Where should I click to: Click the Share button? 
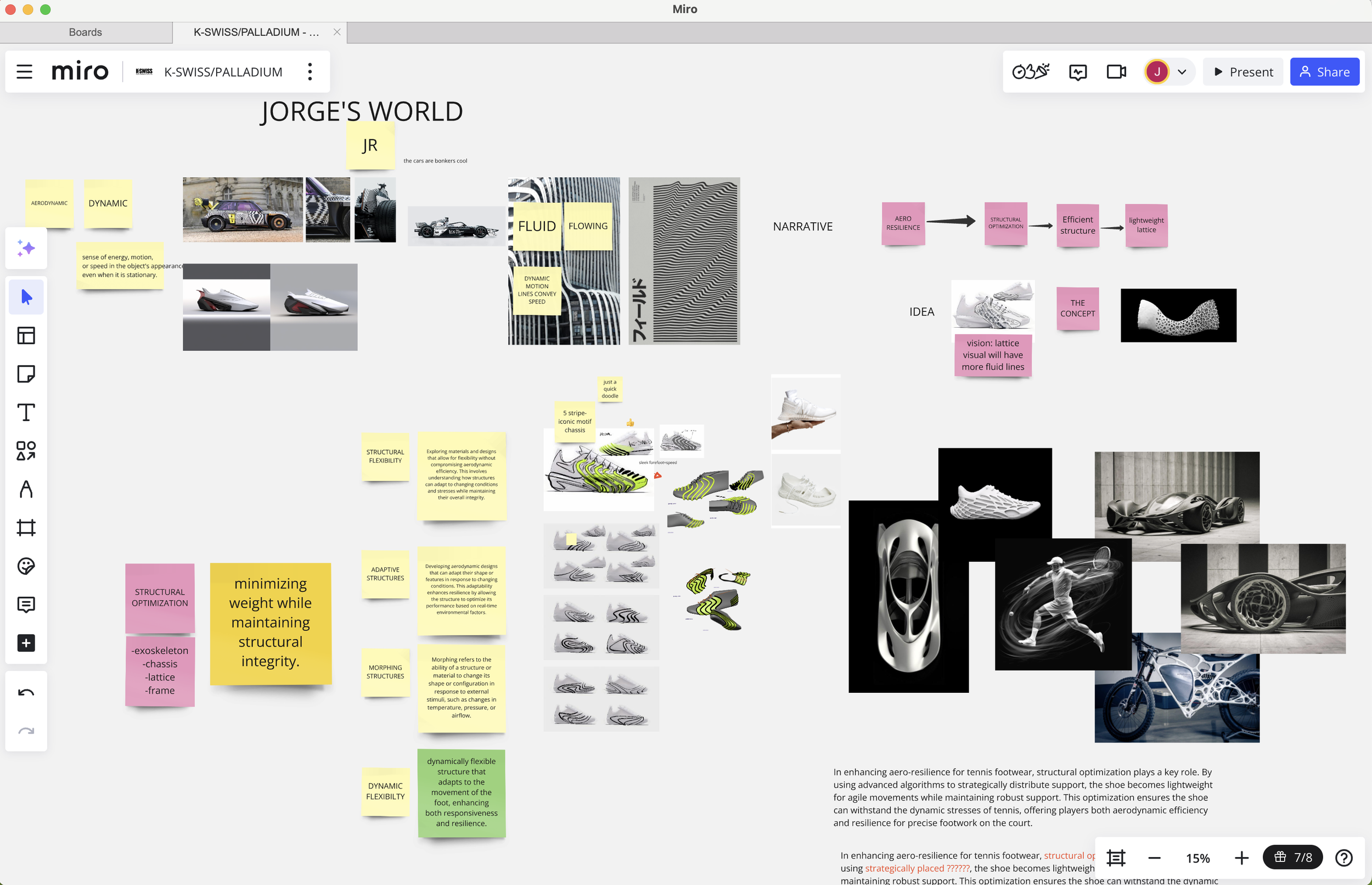[x=1324, y=72]
